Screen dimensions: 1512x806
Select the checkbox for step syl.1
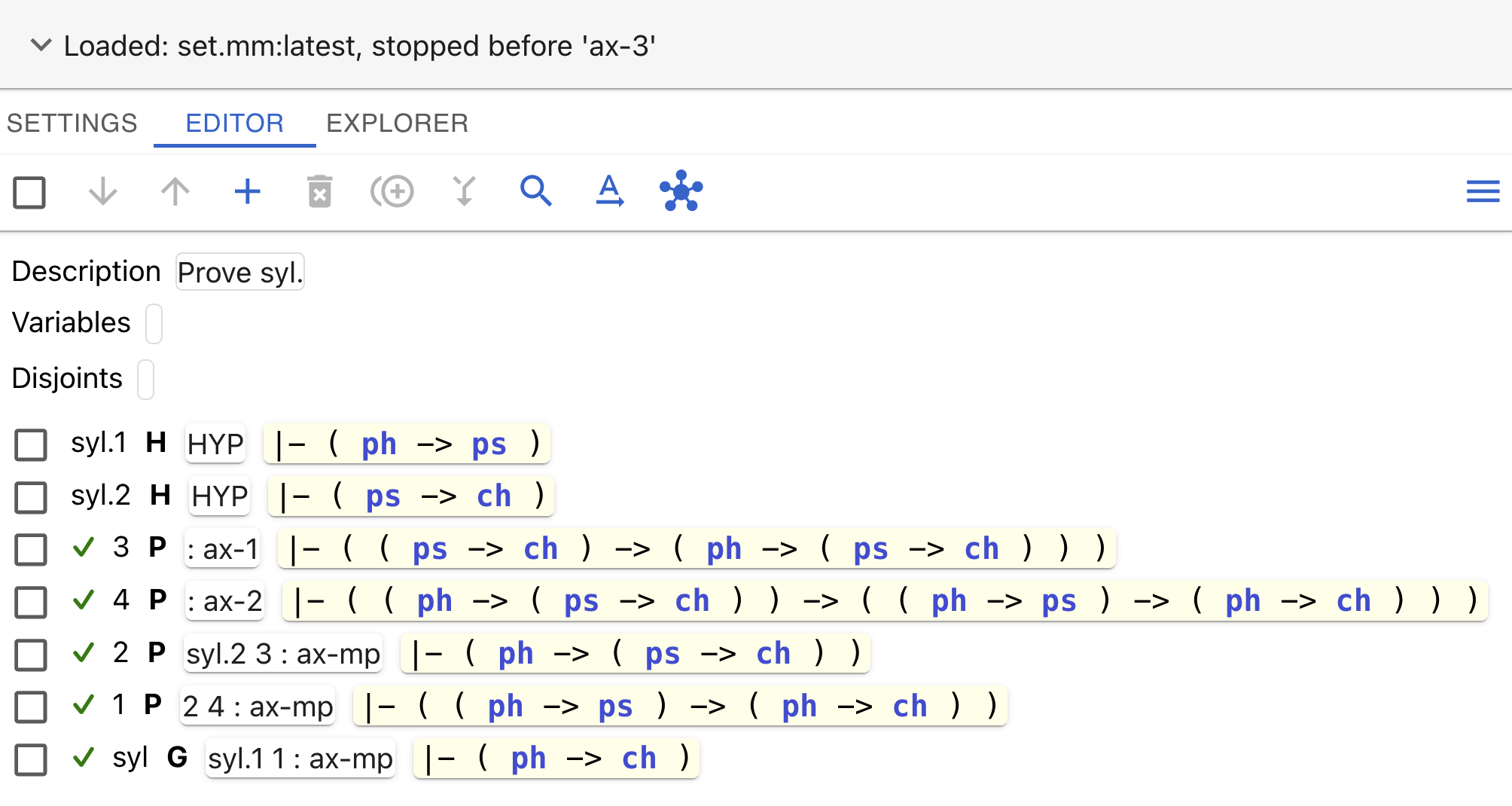31,444
